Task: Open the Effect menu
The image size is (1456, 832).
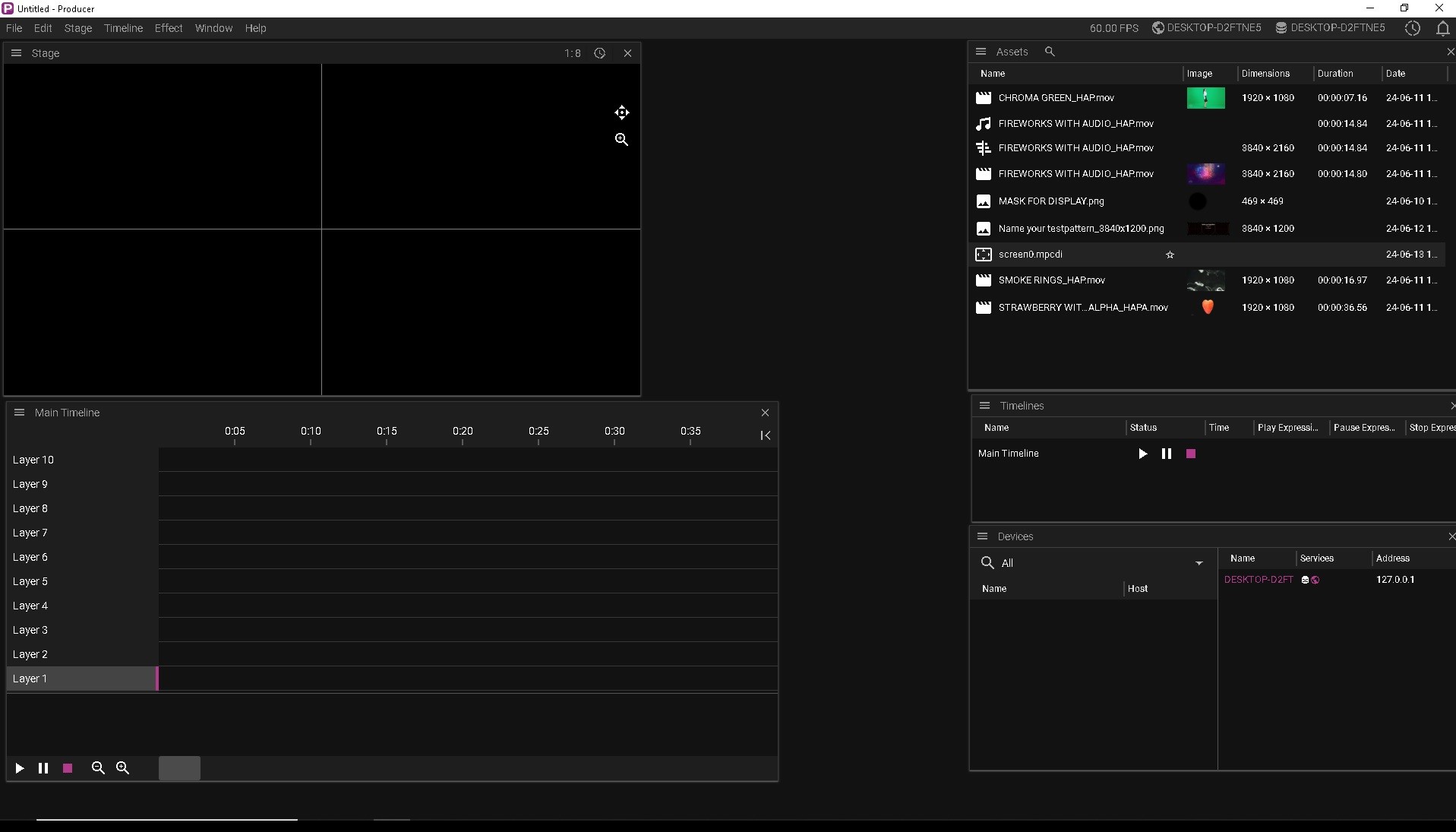Action: (169, 28)
